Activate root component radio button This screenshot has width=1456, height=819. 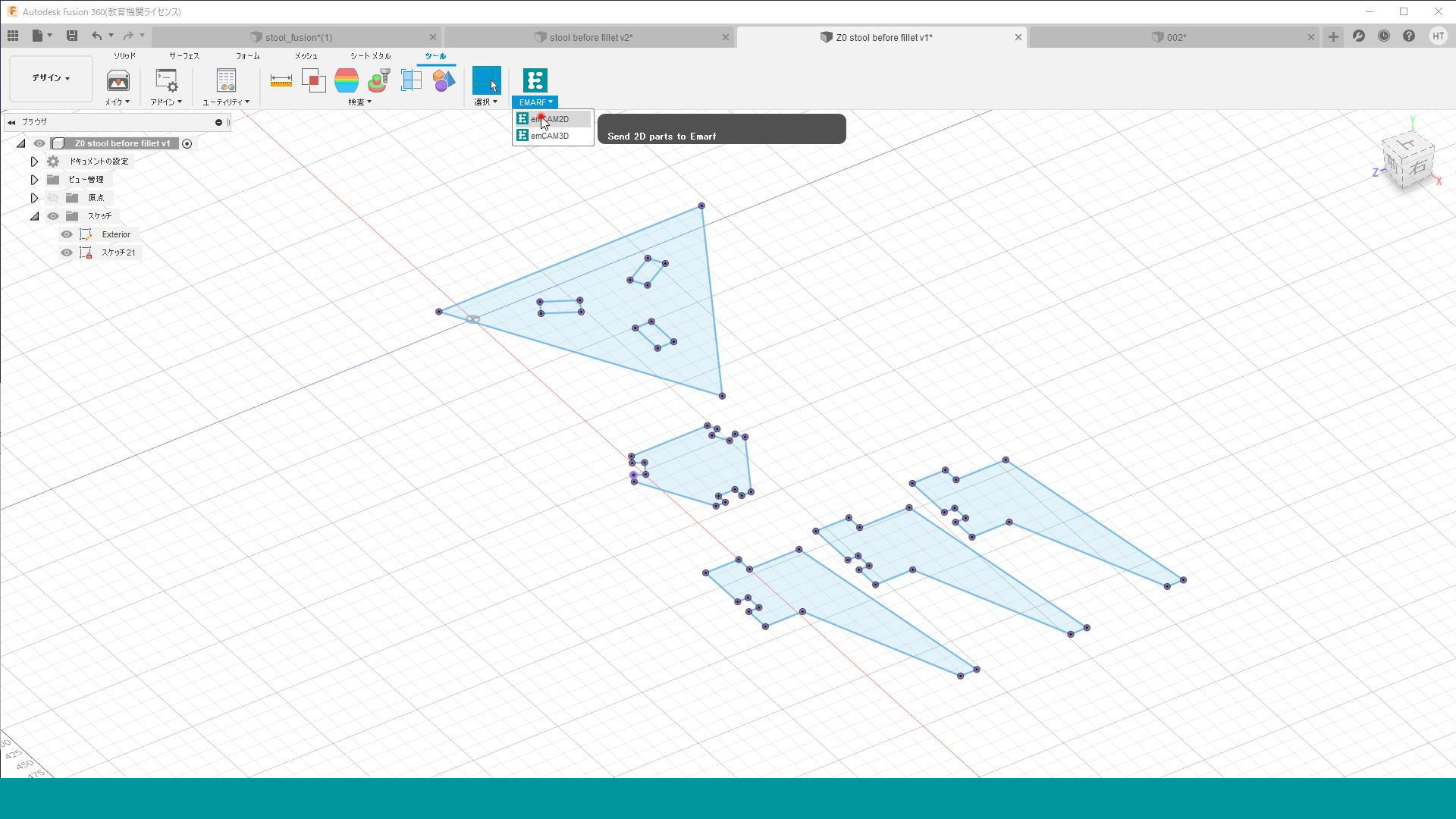tap(187, 143)
